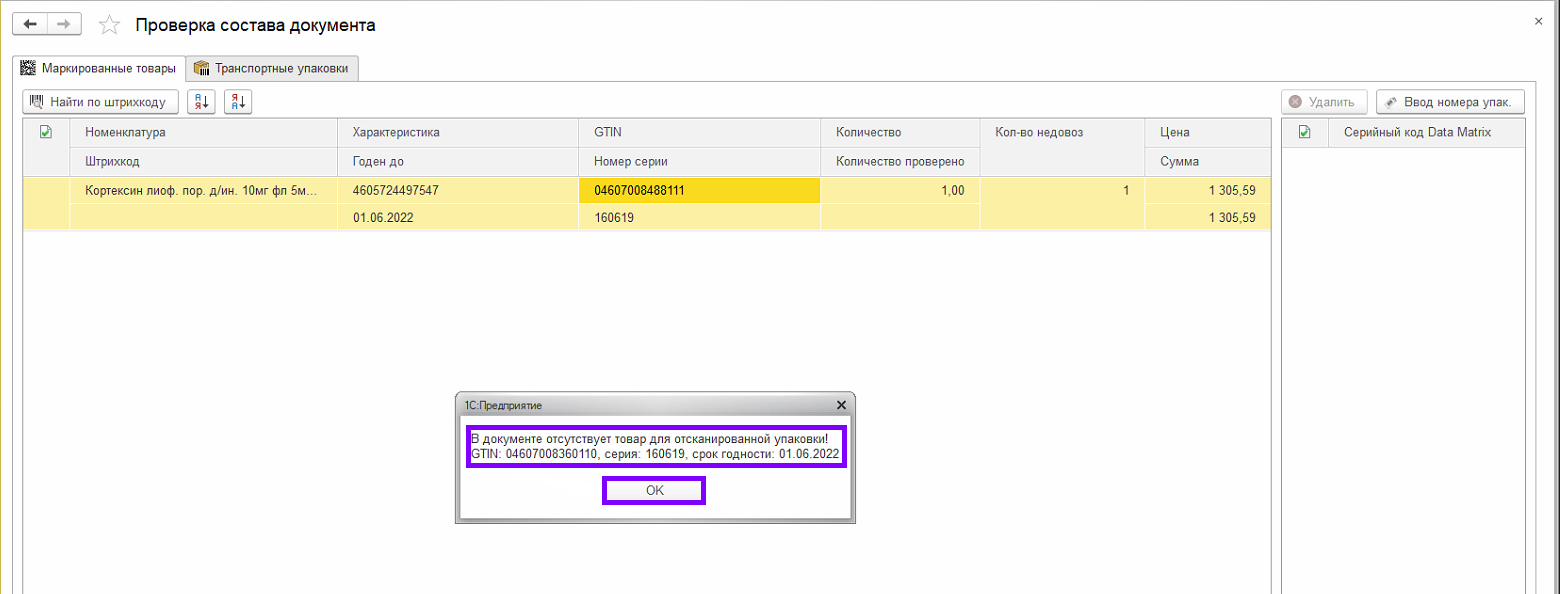Viewport: 1560px width, 594px height.
Task: Toggle check mark in goods table header
Action: [x=45, y=132]
